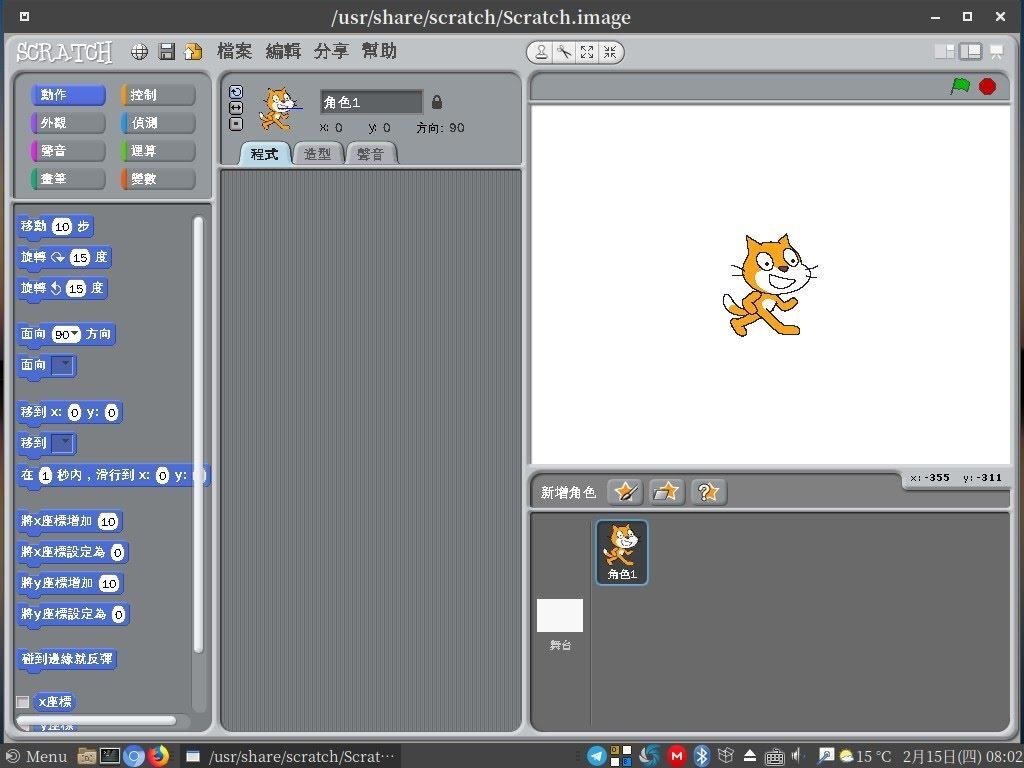Select the 變數 block category
This screenshot has height=768, width=1024.
[x=158, y=179]
